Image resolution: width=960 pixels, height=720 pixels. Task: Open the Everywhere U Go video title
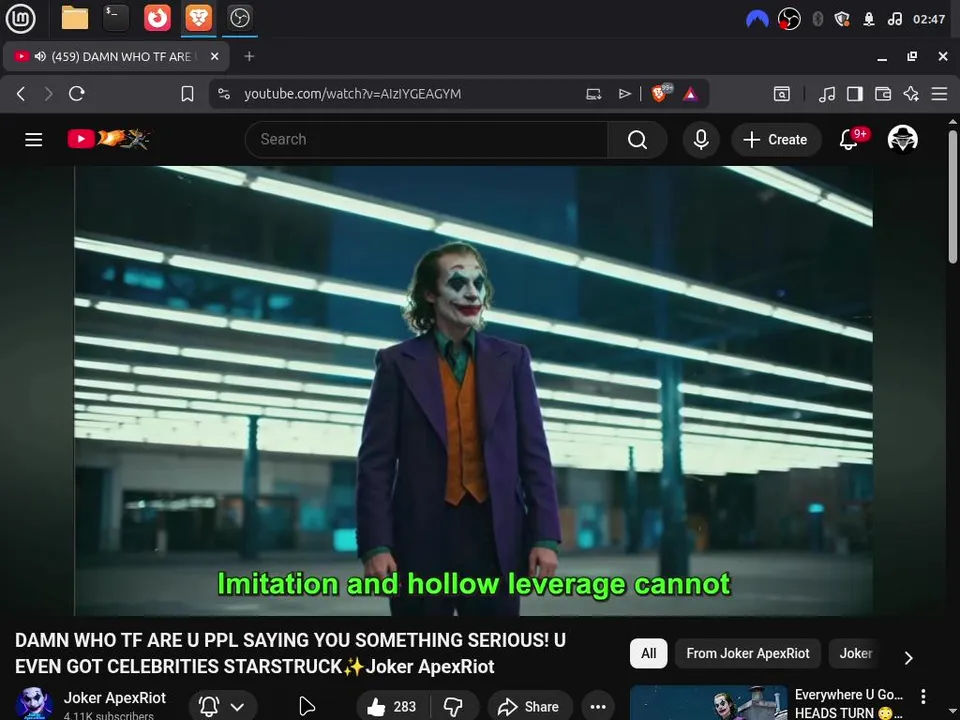click(849, 703)
